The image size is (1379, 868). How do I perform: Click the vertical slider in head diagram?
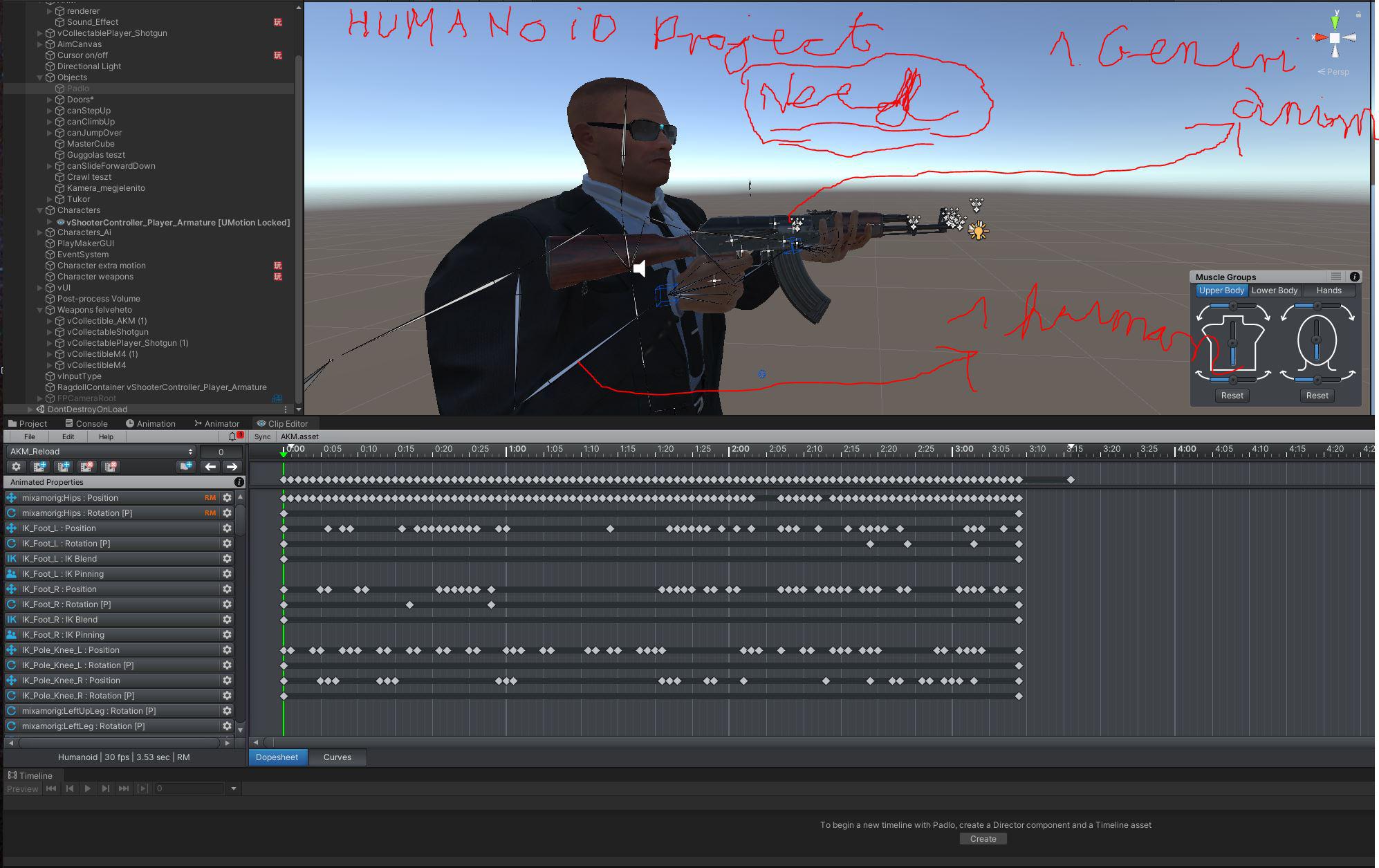(1317, 341)
